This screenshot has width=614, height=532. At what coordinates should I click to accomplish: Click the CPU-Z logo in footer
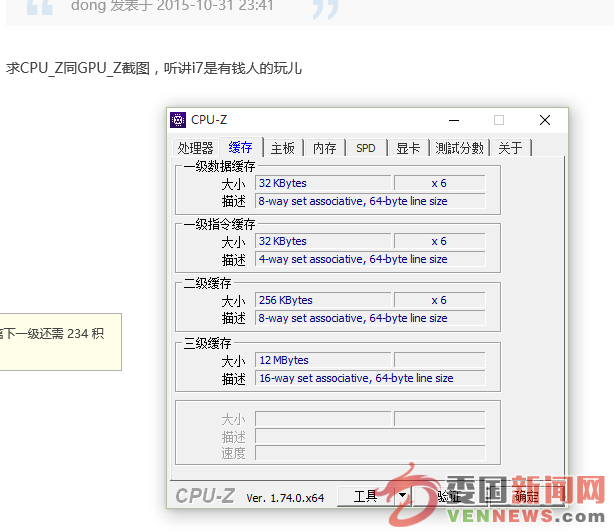pyautogui.click(x=205, y=496)
